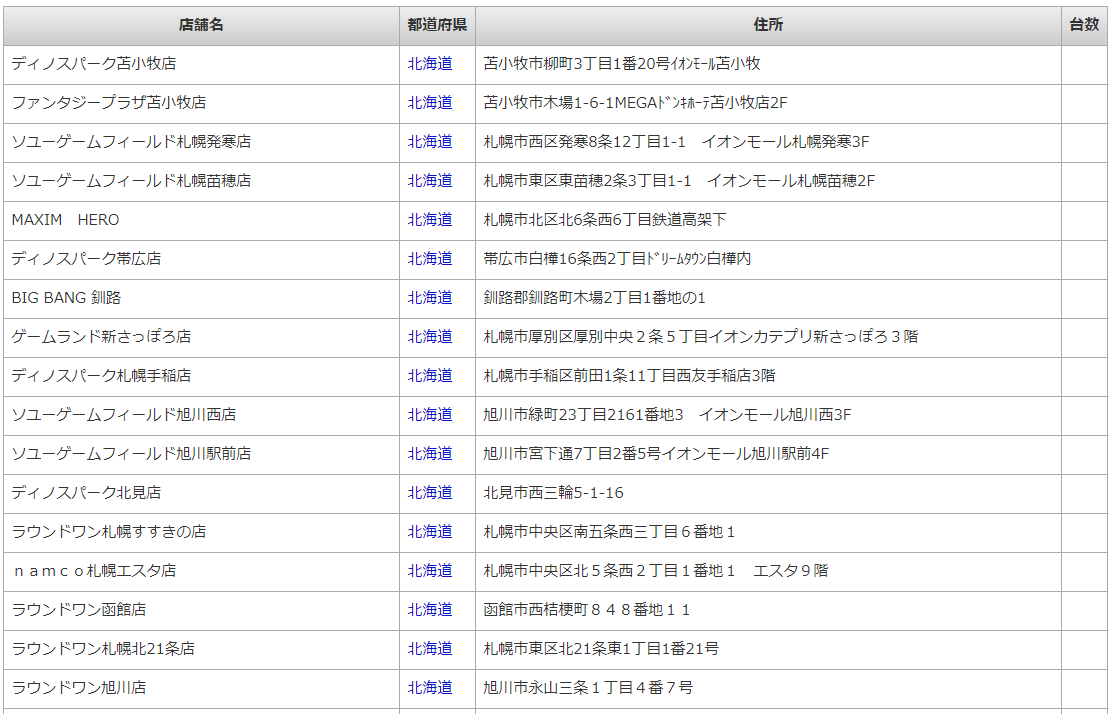Click the address 北見市西三輪5-1-16

[553, 493]
